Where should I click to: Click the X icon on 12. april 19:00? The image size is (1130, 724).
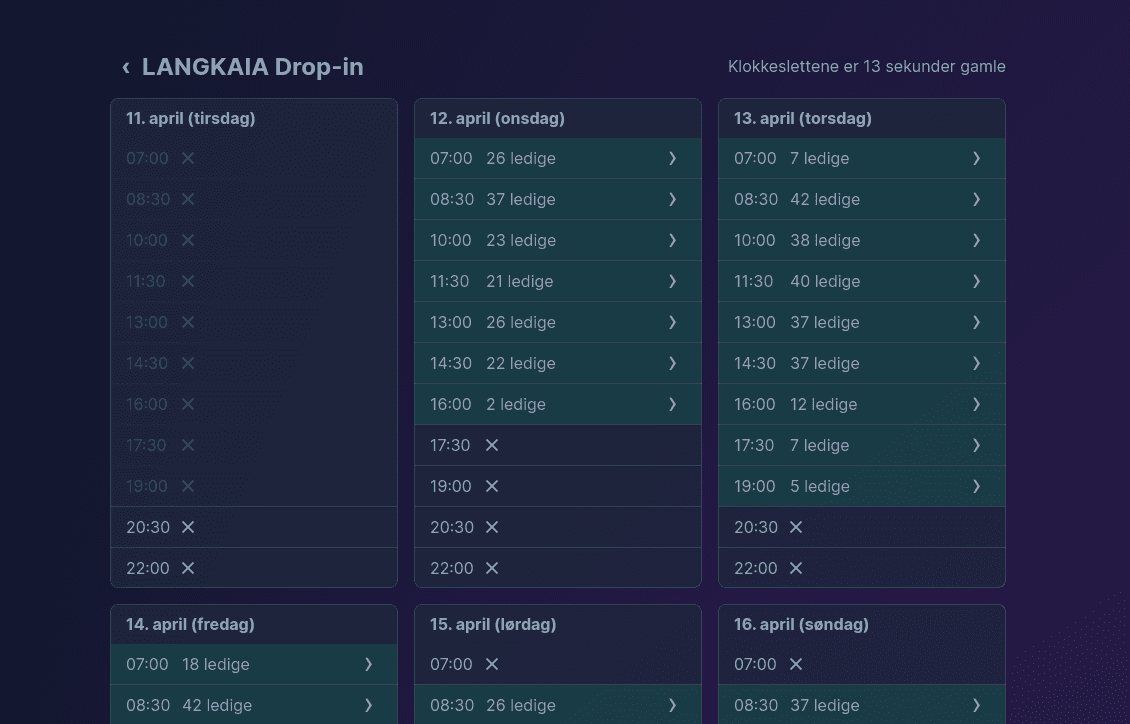492,487
